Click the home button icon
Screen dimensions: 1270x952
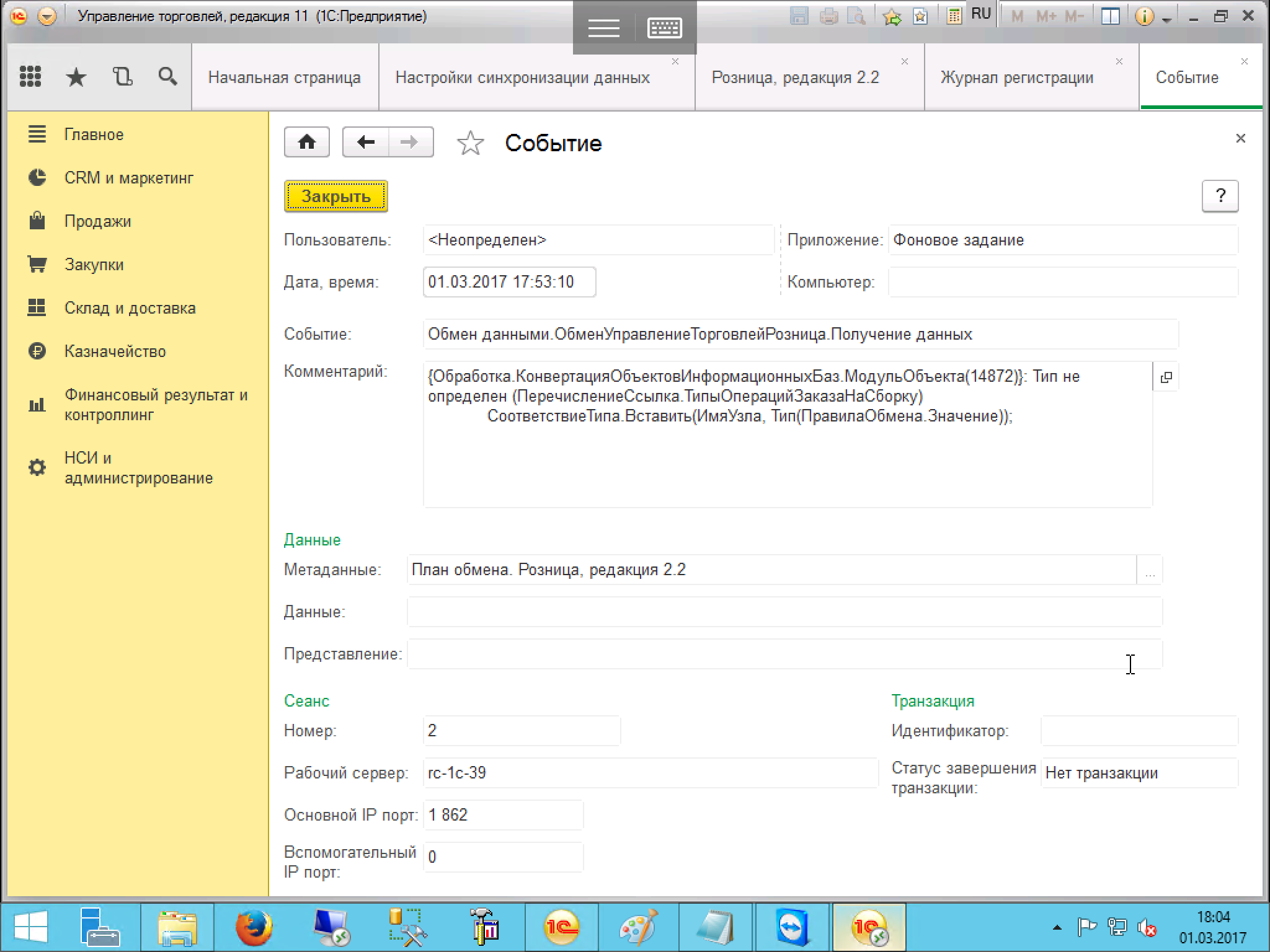coord(306,143)
